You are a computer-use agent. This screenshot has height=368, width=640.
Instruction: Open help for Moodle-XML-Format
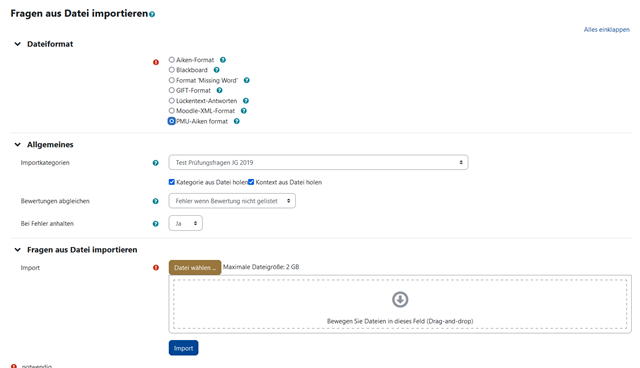[x=244, y=111]
